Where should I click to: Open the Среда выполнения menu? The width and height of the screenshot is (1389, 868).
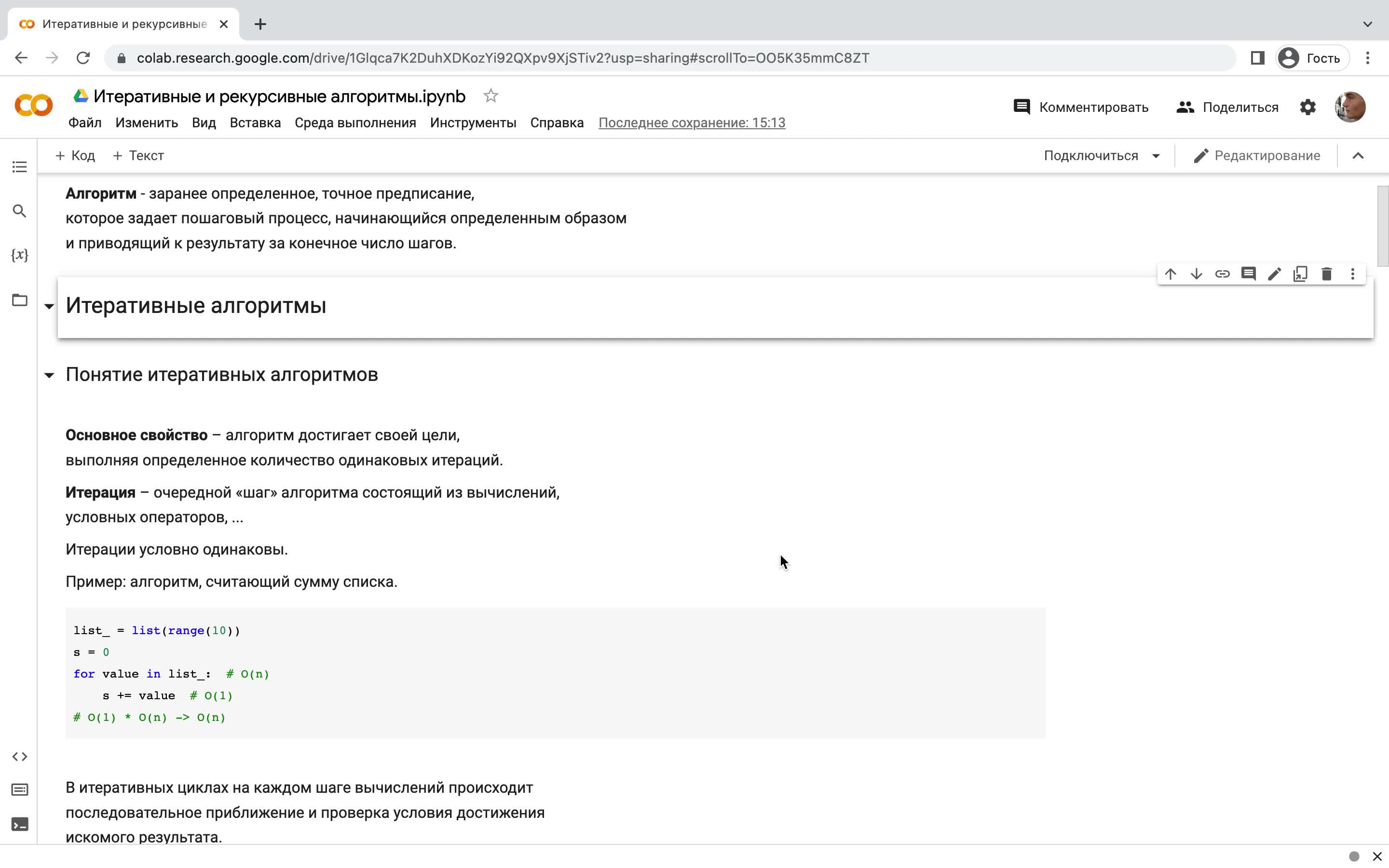(x=355, y=123)
